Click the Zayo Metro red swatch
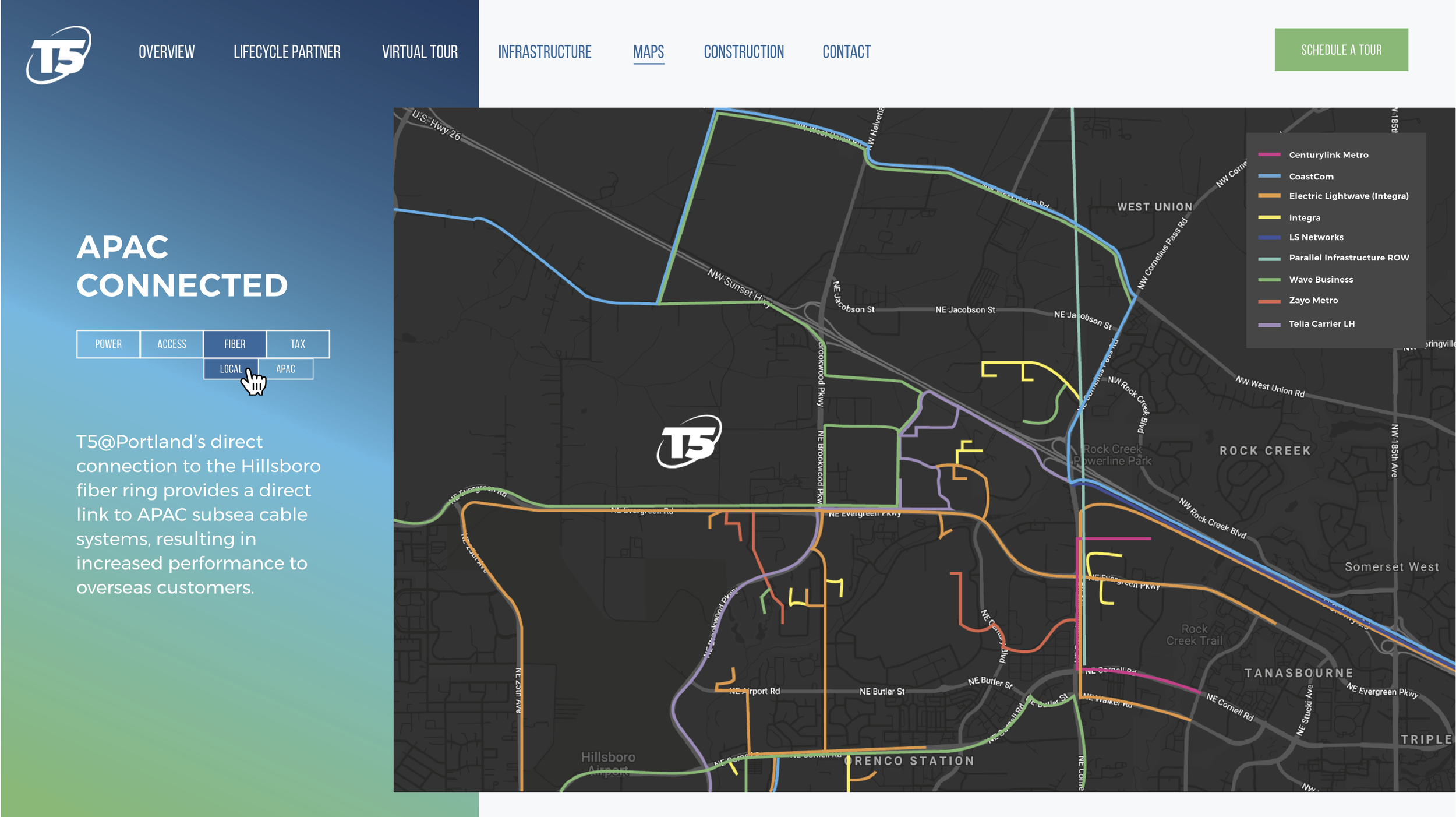The image size is (1456, 817). coord(1269,301)
